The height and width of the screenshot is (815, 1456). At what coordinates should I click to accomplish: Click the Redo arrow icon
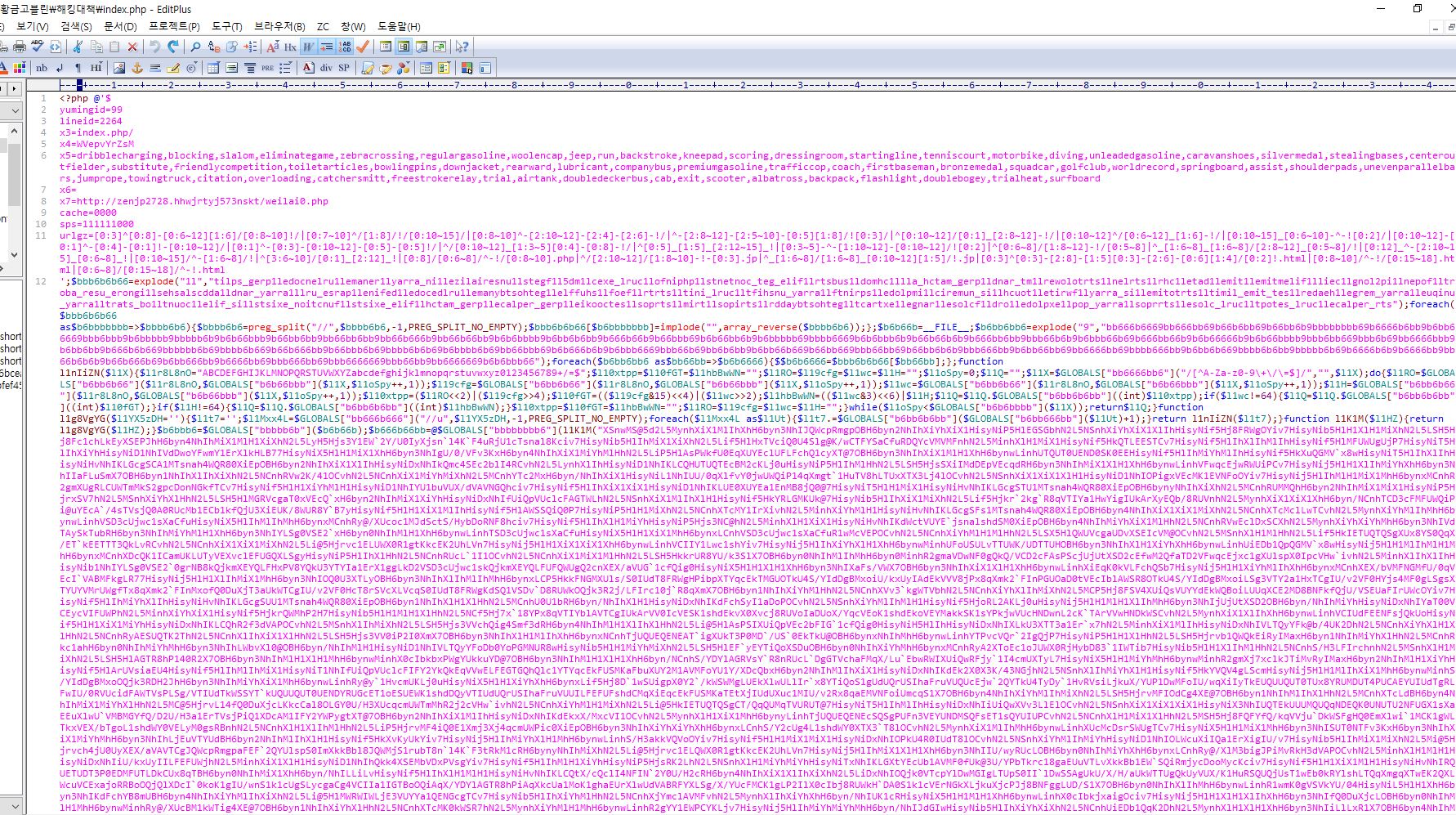coord(172,47)
